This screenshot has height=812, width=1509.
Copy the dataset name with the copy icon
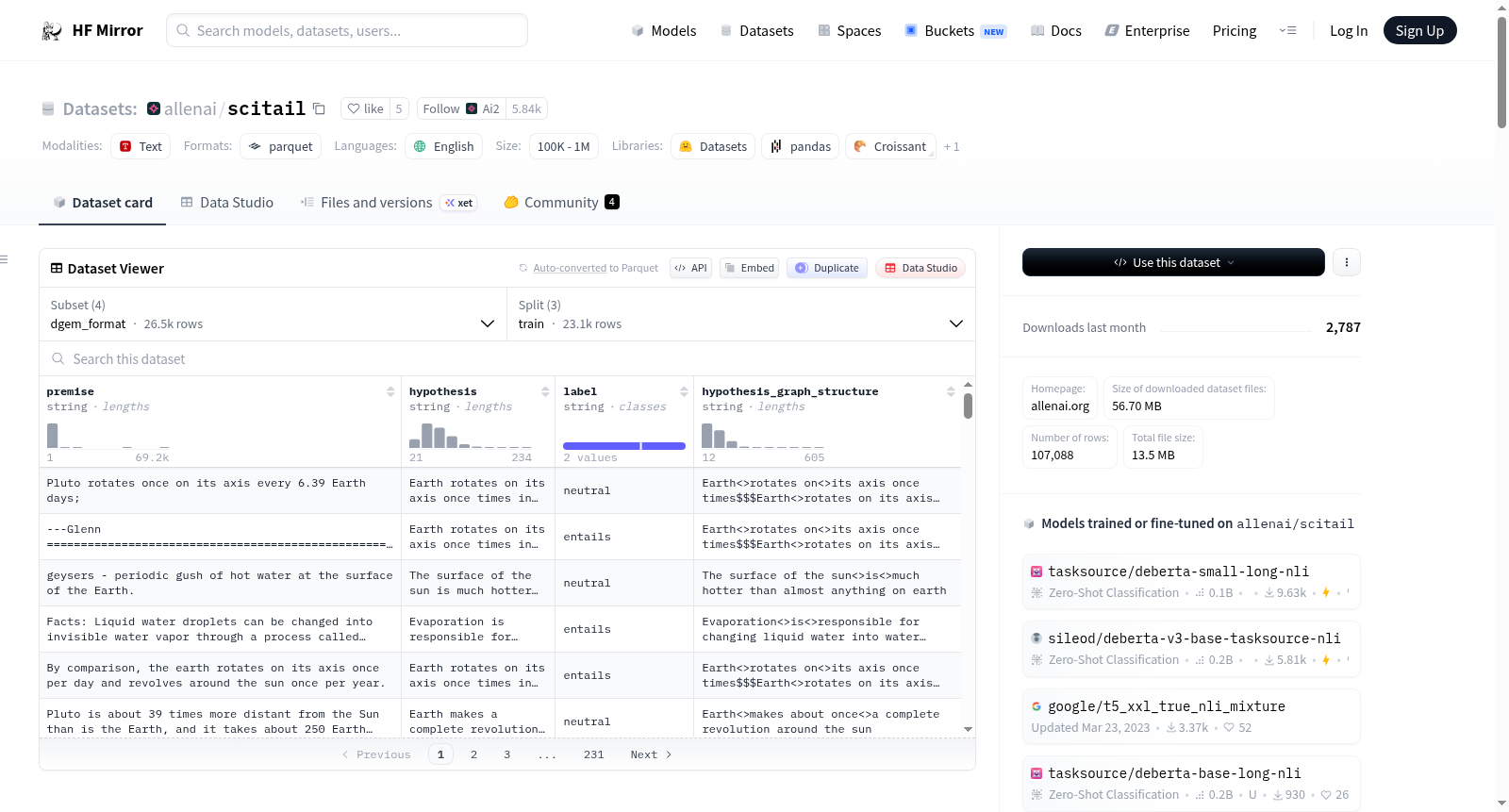pos(319,108)
